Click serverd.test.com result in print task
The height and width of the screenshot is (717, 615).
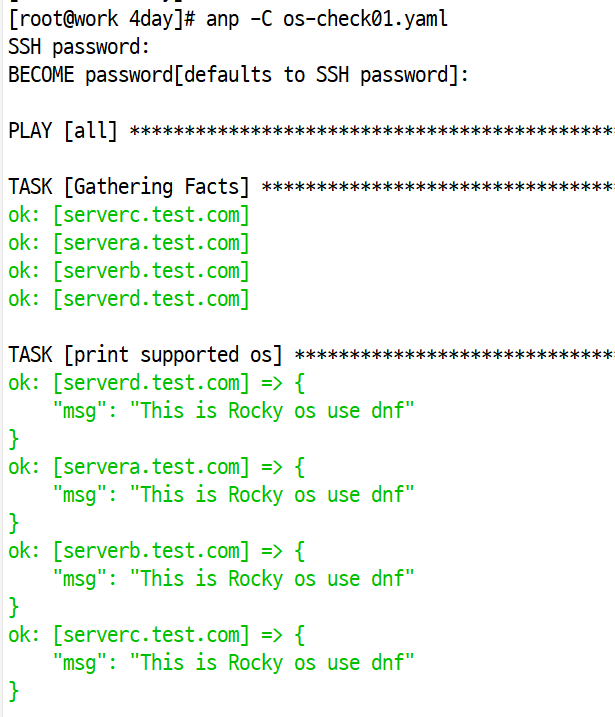click(151, 383)
